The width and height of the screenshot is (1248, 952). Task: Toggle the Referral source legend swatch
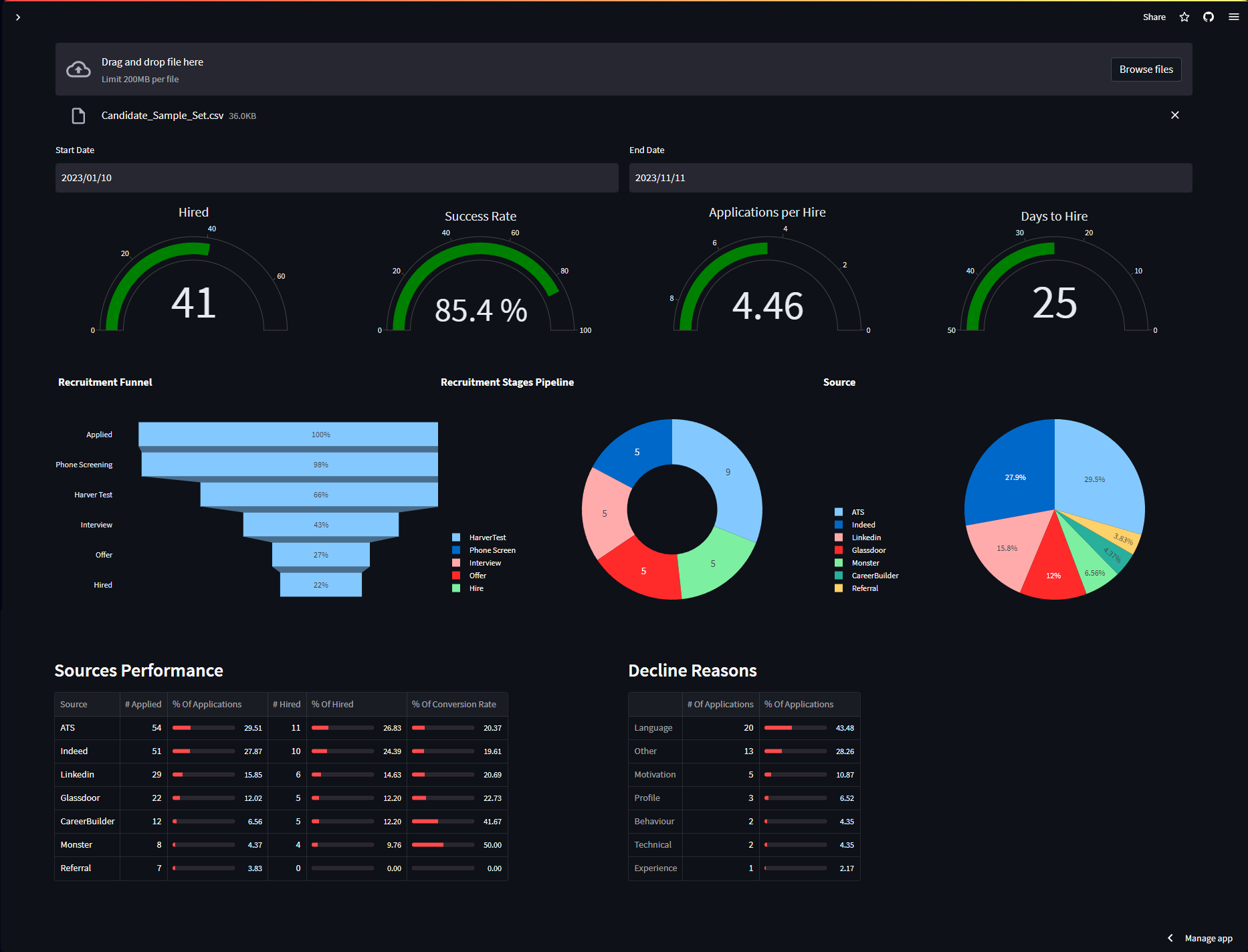839,588
